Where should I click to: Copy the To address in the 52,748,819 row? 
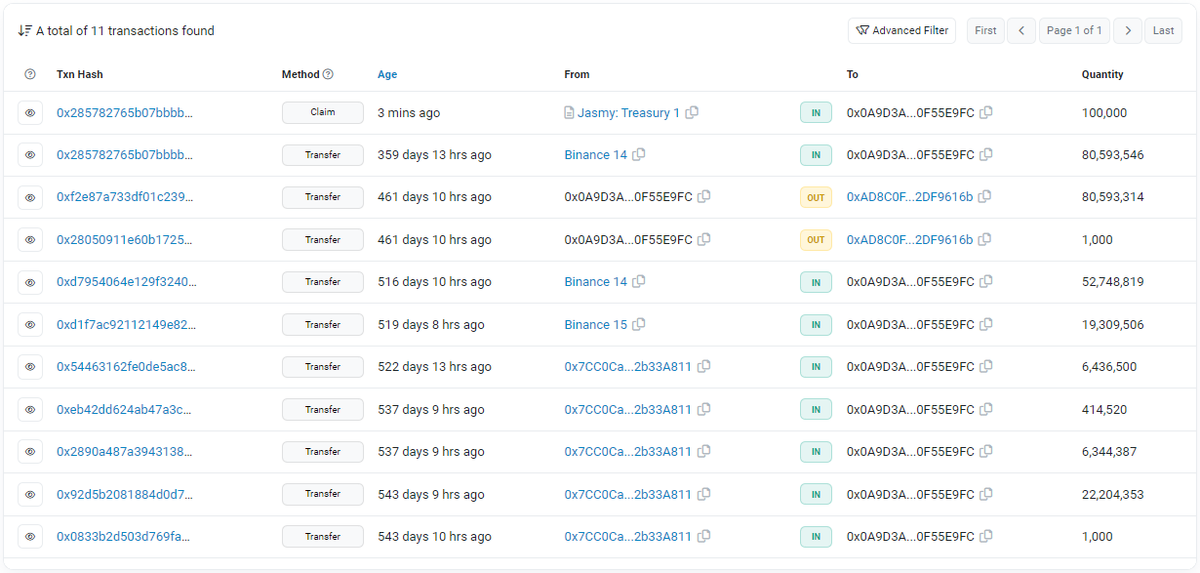[986, 282]
